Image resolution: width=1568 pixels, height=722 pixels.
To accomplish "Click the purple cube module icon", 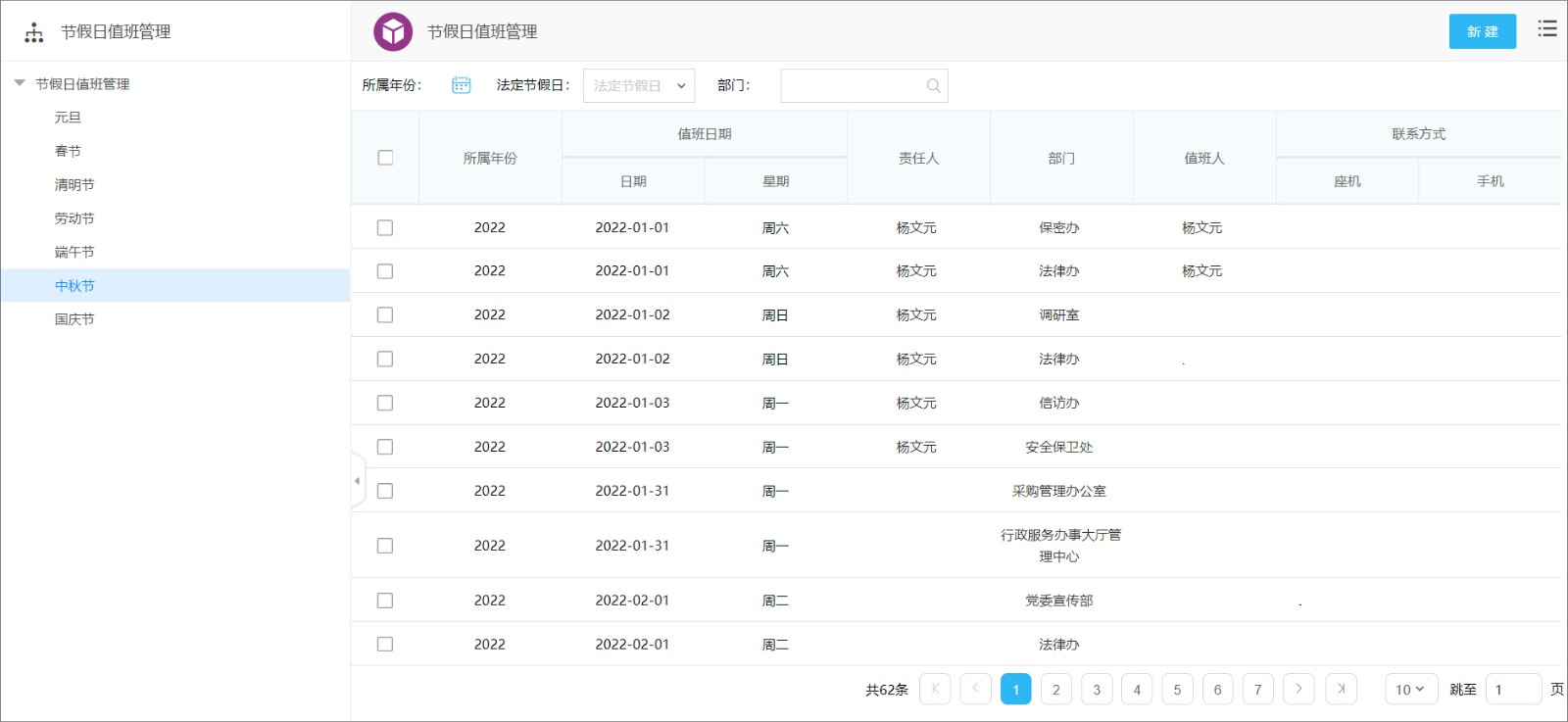I will coord(393,31).
